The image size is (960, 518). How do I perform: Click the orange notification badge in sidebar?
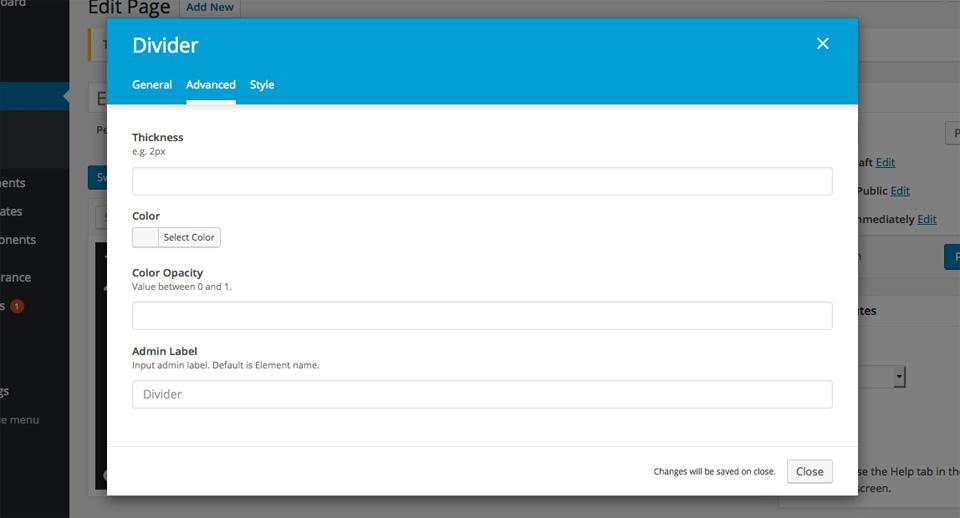pos(17,306)
